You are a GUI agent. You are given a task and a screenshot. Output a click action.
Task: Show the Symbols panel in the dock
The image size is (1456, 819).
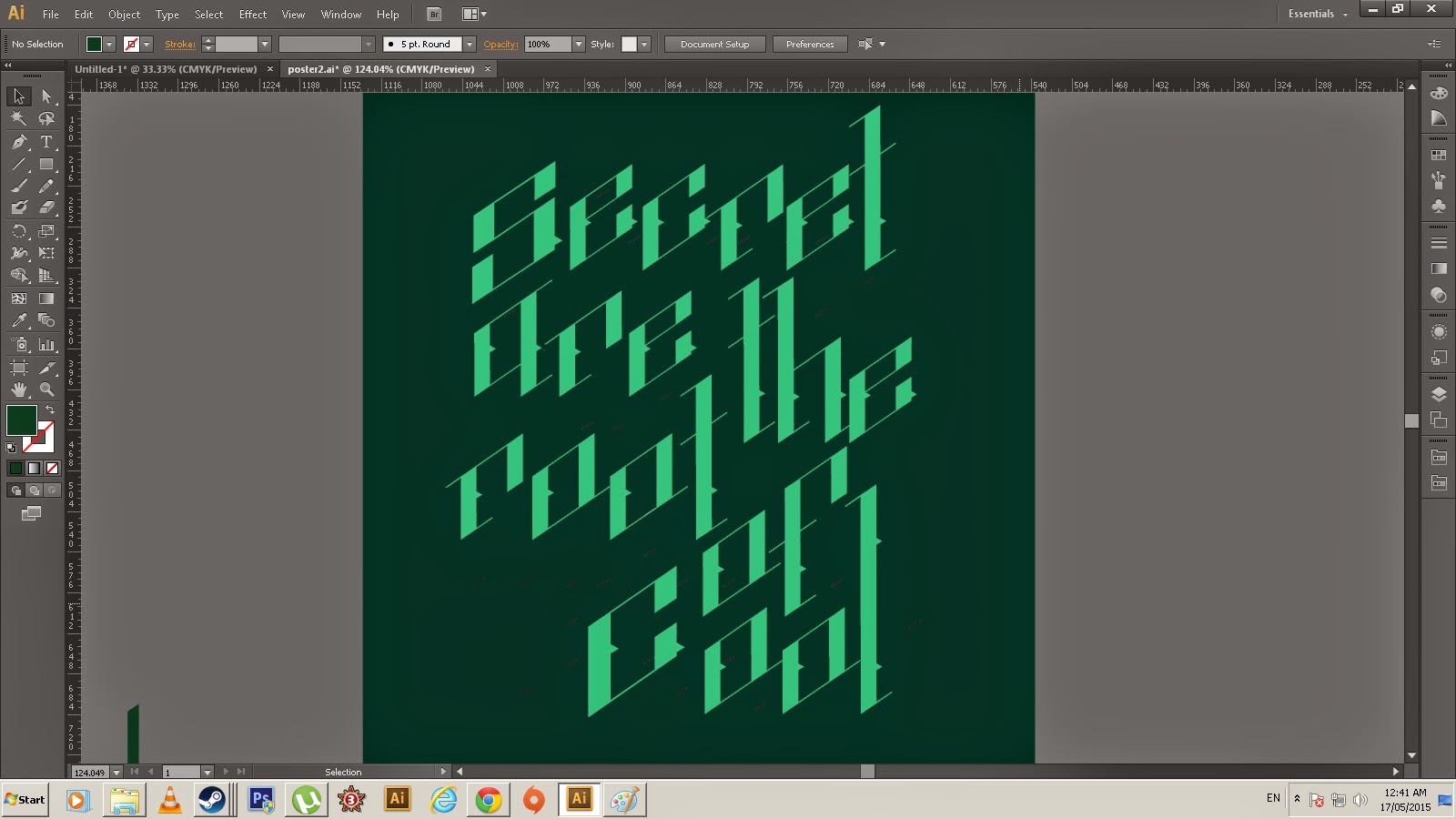pos(1439,206)
